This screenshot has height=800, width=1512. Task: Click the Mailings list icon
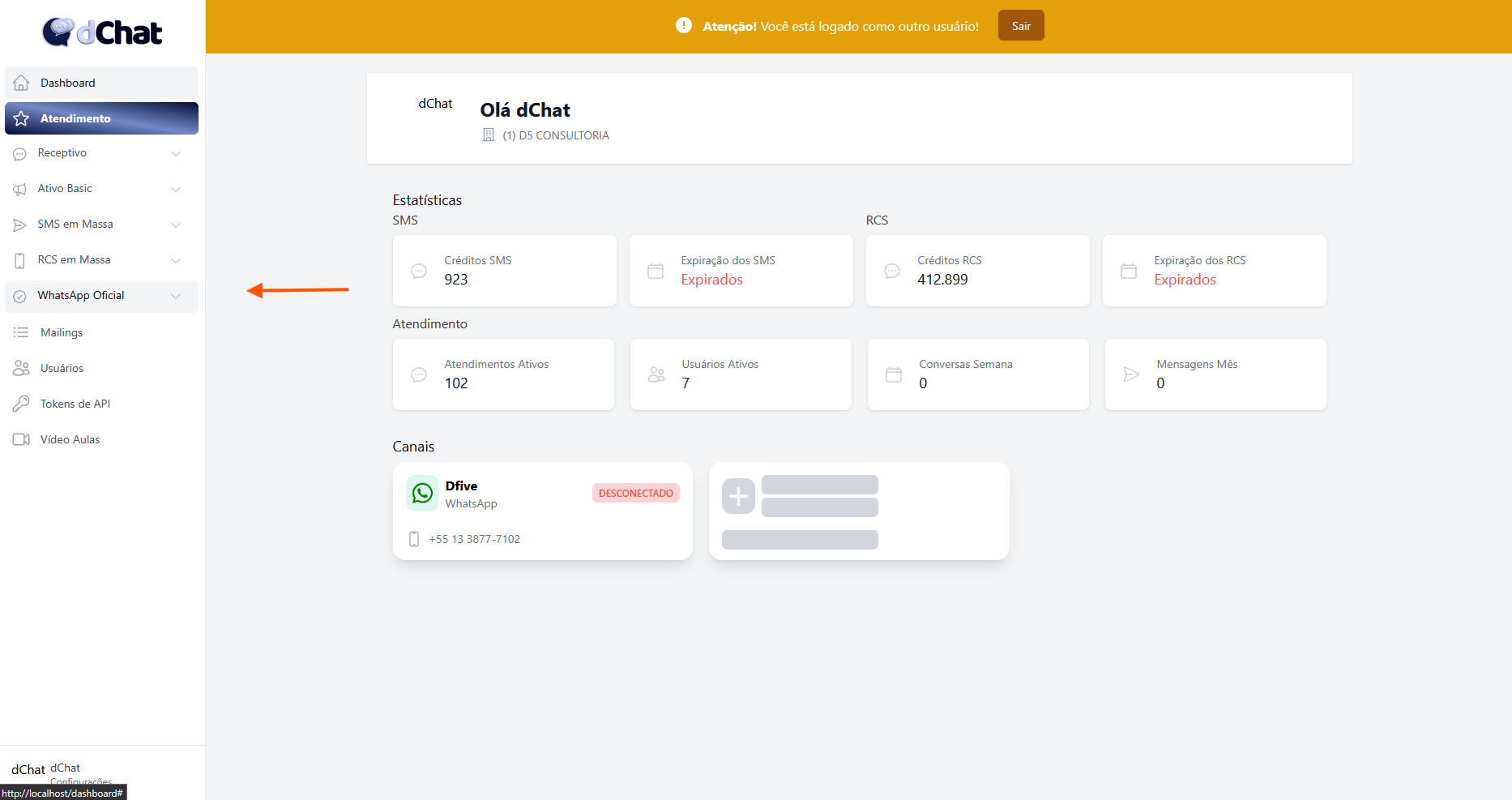[x=21, y=332]
